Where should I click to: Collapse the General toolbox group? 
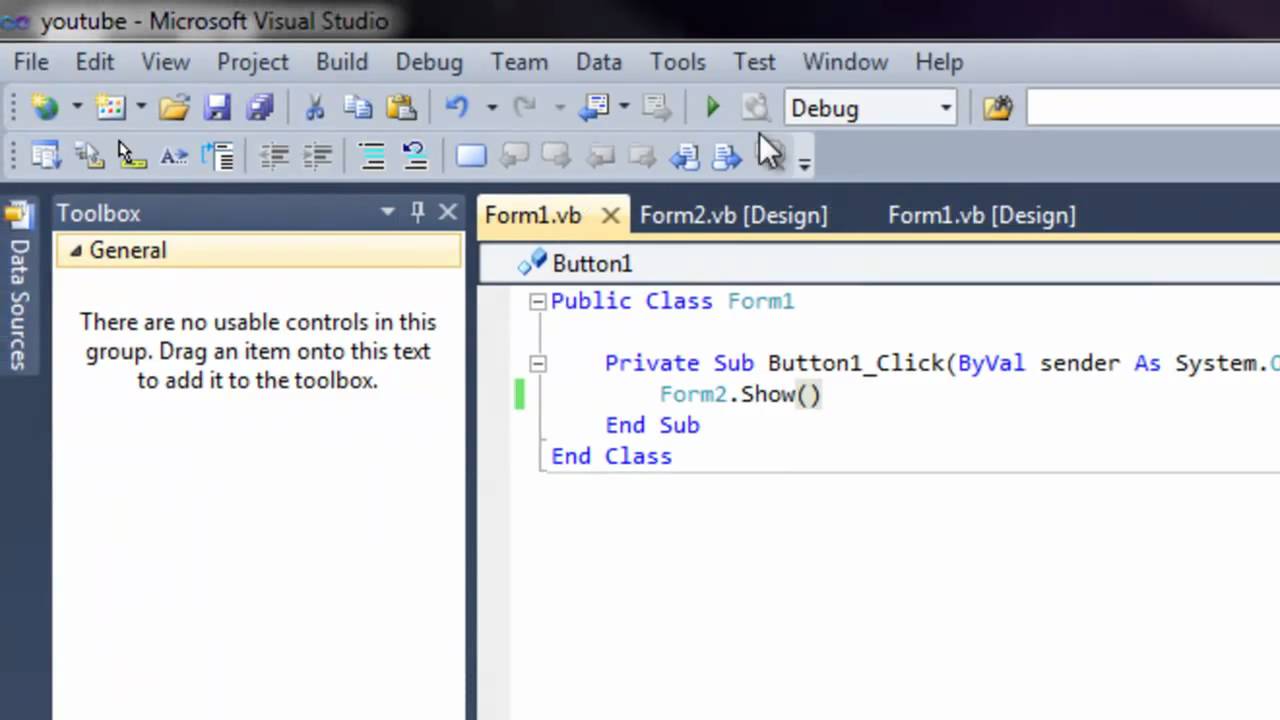tap(76, 251)
